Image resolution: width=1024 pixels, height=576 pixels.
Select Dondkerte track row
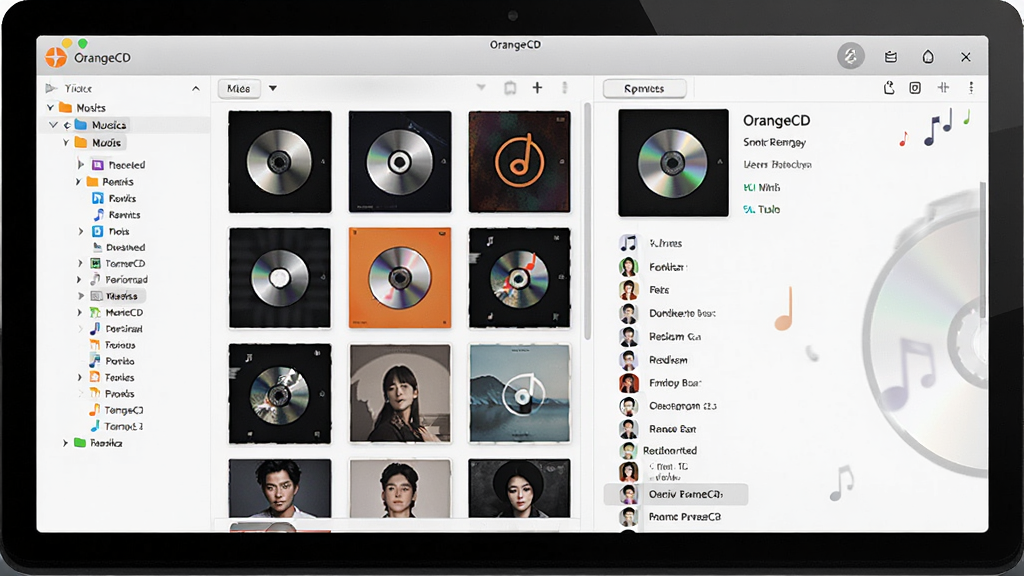click(x=667, y=313)
